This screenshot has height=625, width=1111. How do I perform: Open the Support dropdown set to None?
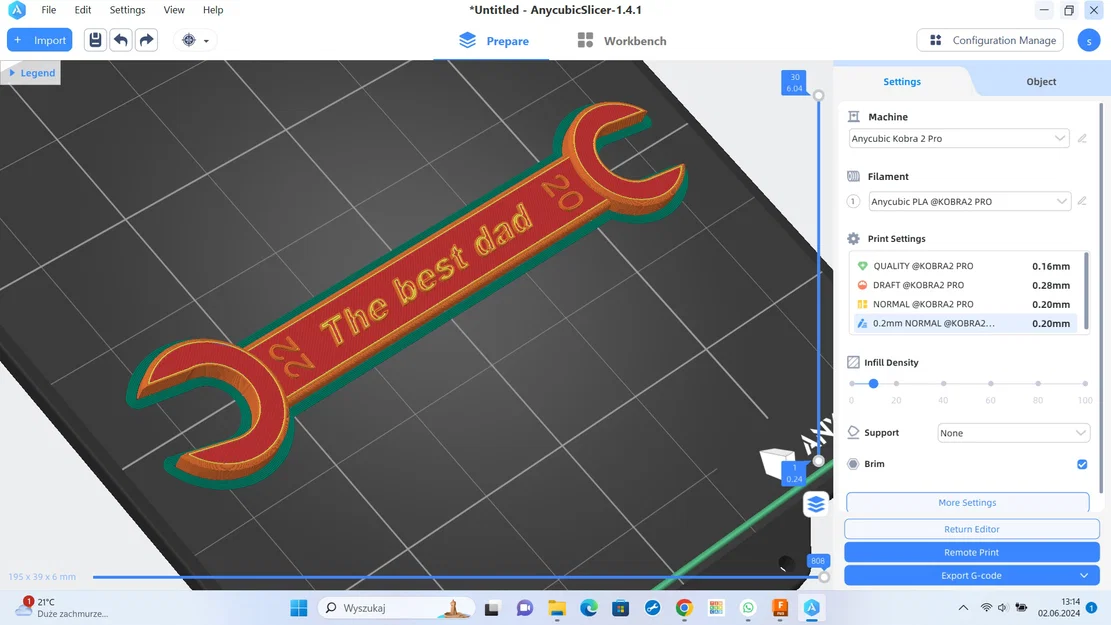click(x=1013, y=433)
